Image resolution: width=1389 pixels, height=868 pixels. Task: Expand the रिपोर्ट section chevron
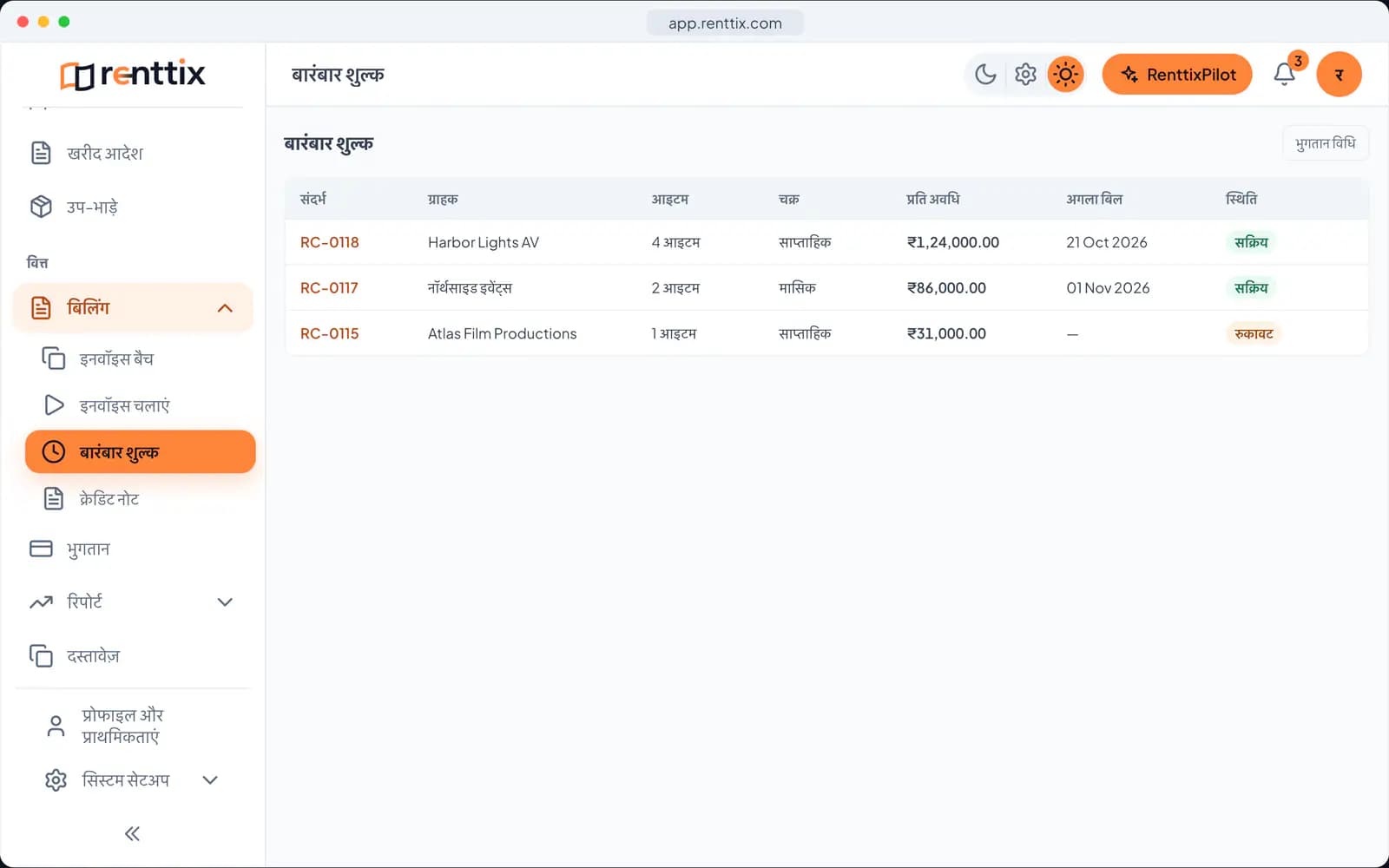[225, 602]
